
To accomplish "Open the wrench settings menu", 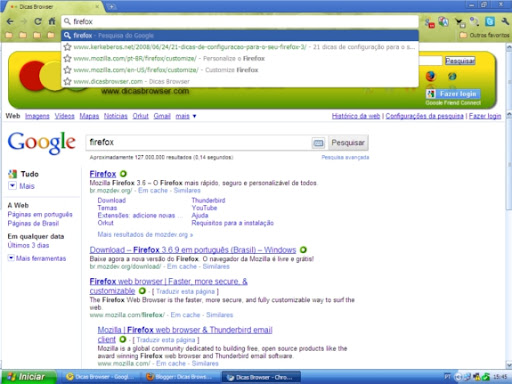I will pos(505,22).
